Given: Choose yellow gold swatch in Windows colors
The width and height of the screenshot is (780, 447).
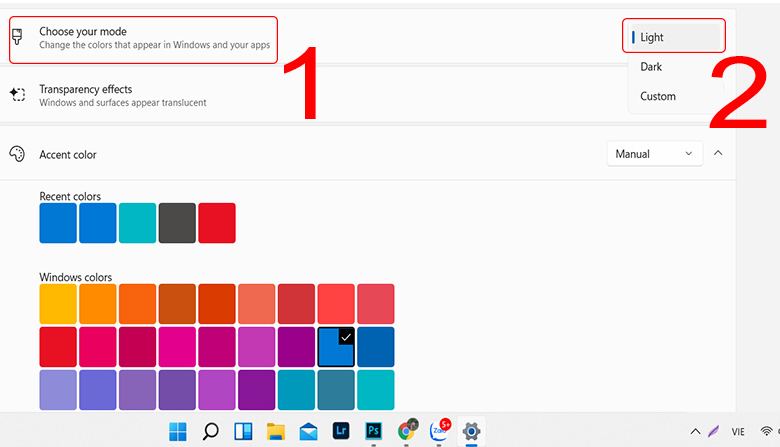Looking at the screenshot, I should (58, 304).
